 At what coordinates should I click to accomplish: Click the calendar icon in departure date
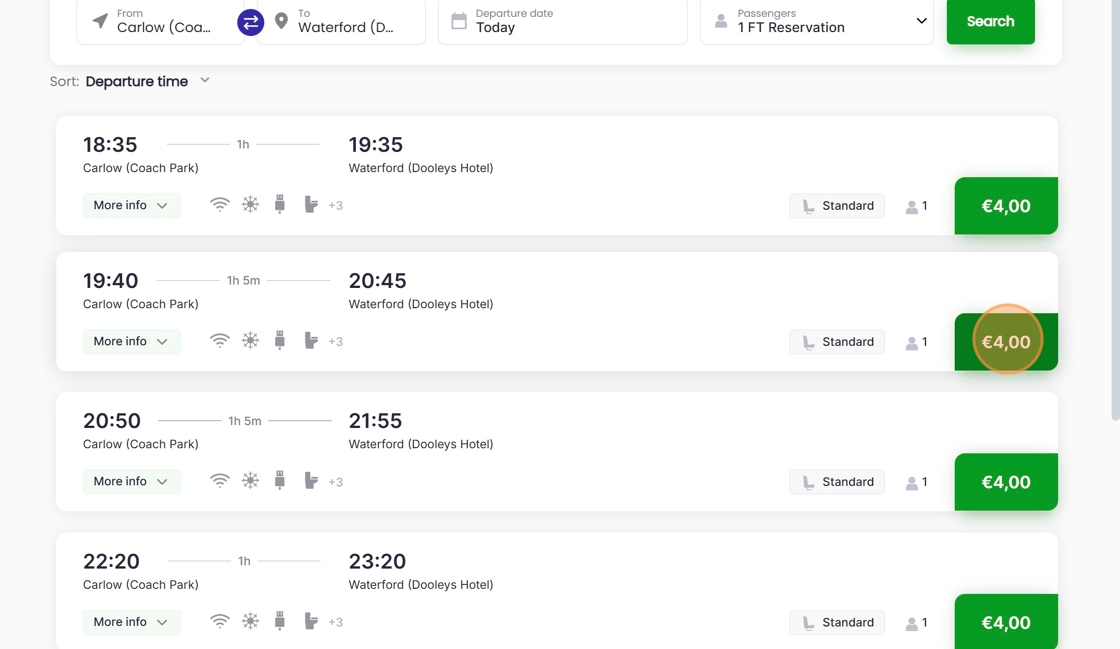pos(459,21)
